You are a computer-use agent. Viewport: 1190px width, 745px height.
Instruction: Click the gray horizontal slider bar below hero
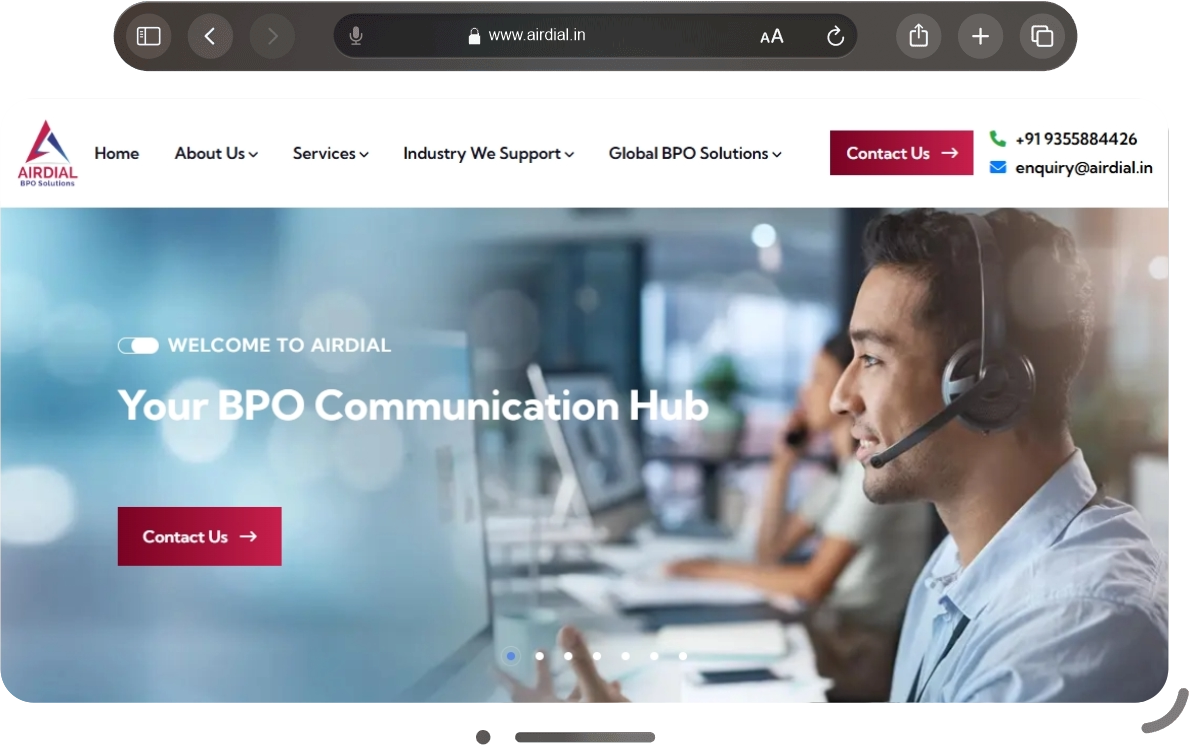point(584,737)
